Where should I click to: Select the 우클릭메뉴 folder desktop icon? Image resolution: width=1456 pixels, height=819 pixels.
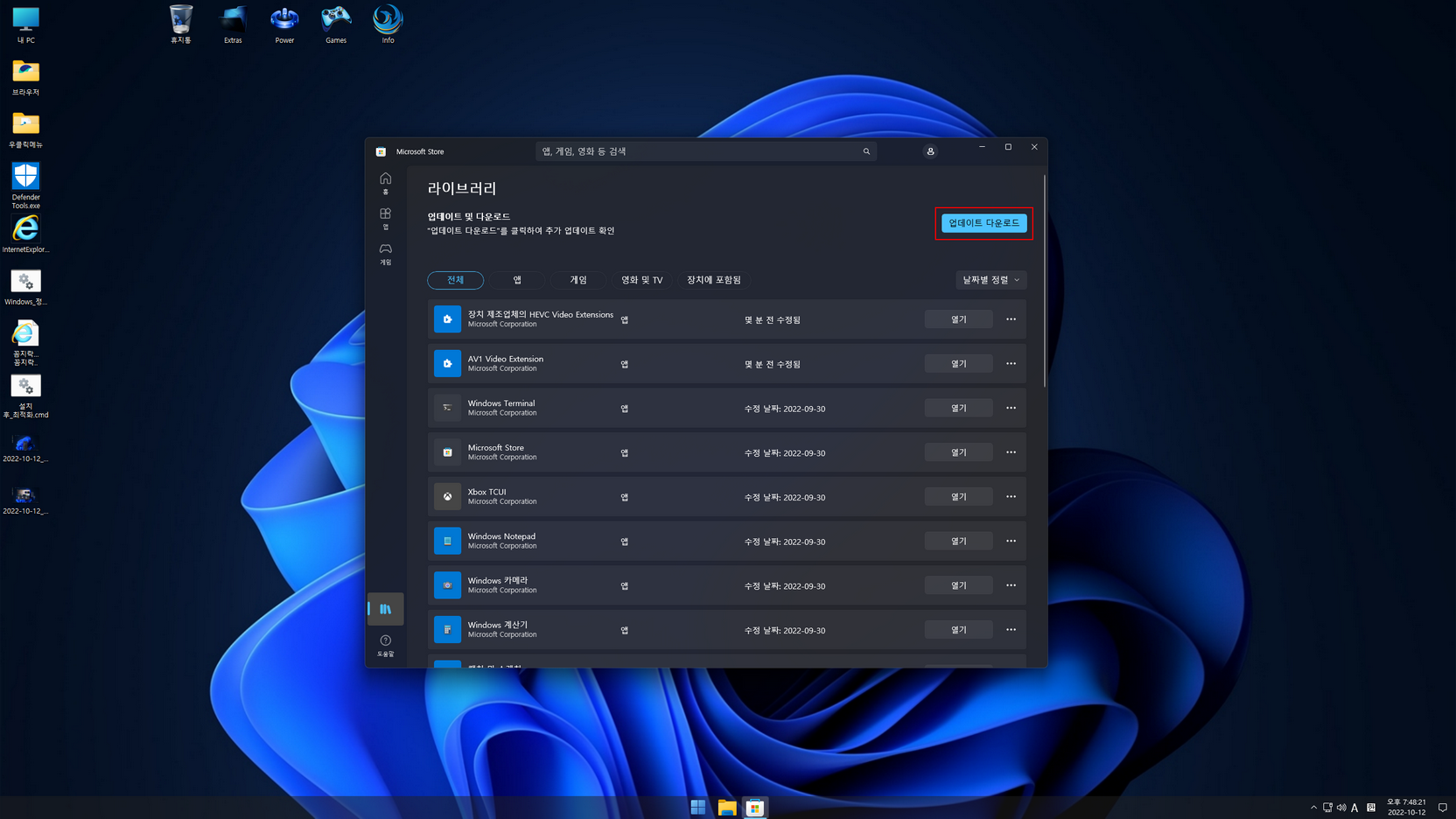(25, 129)
